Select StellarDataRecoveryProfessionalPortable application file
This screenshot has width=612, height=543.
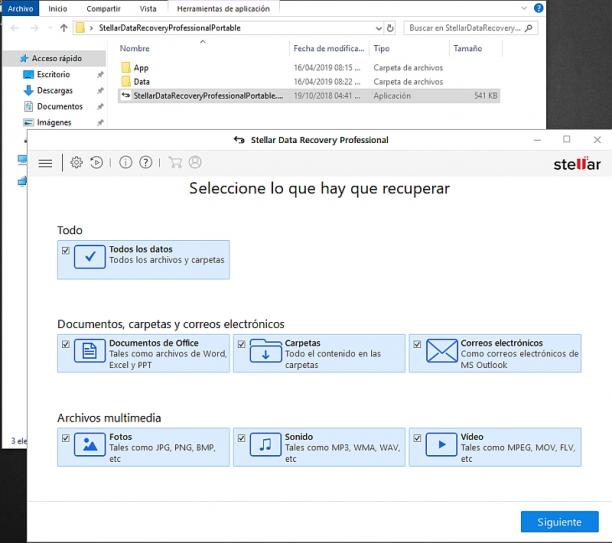[x=309, y=96]
